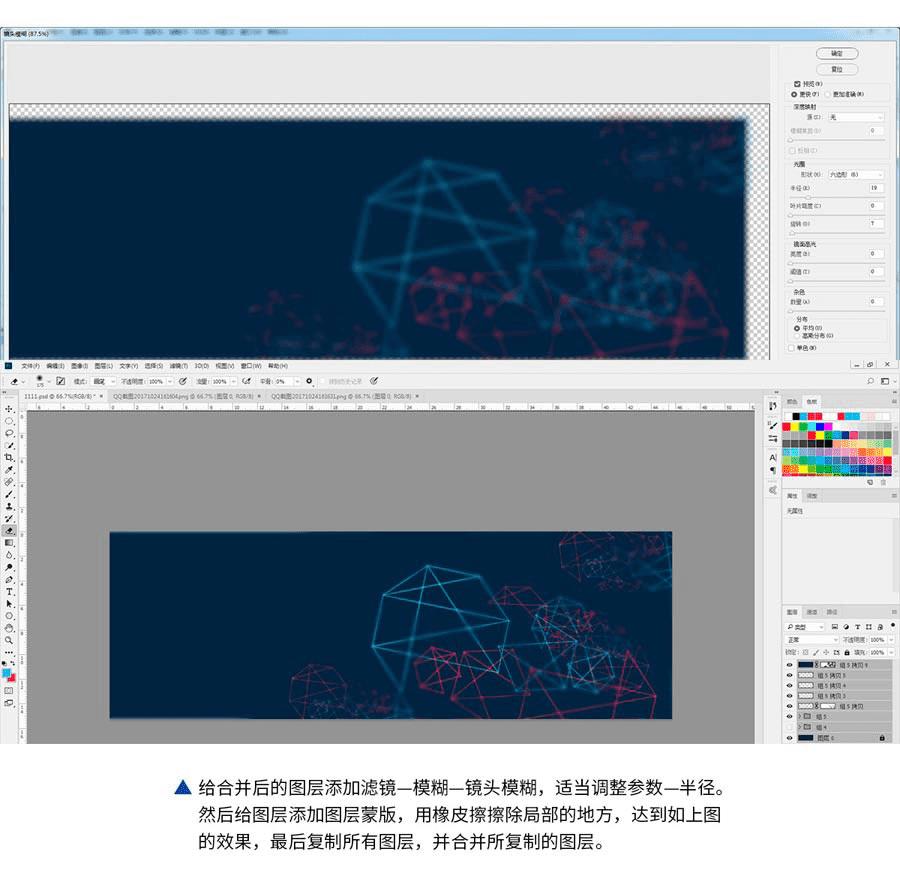Open the 滤镜 (Filter) menu
The height and width of the screenshot is (881, 900).
click(179, 366)
